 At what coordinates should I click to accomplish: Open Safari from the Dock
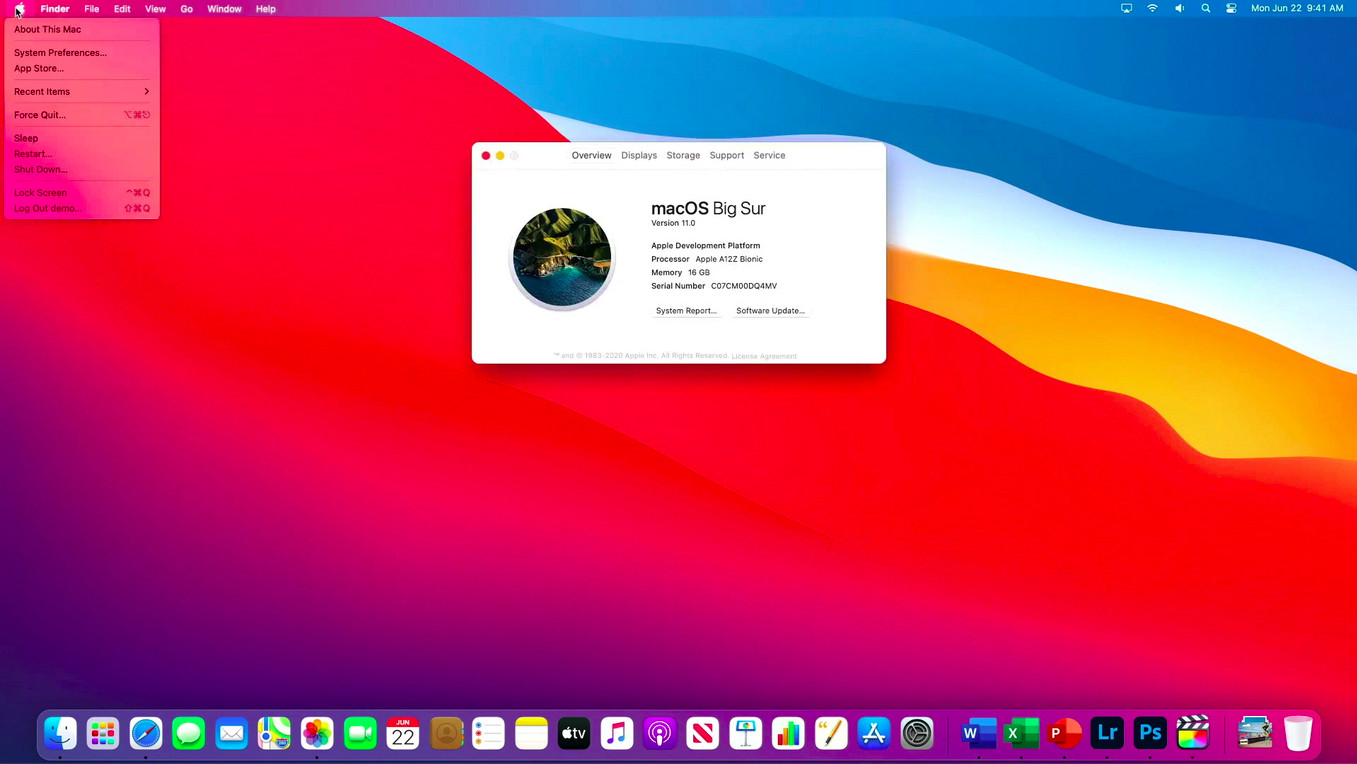click(x=145, y=733)
